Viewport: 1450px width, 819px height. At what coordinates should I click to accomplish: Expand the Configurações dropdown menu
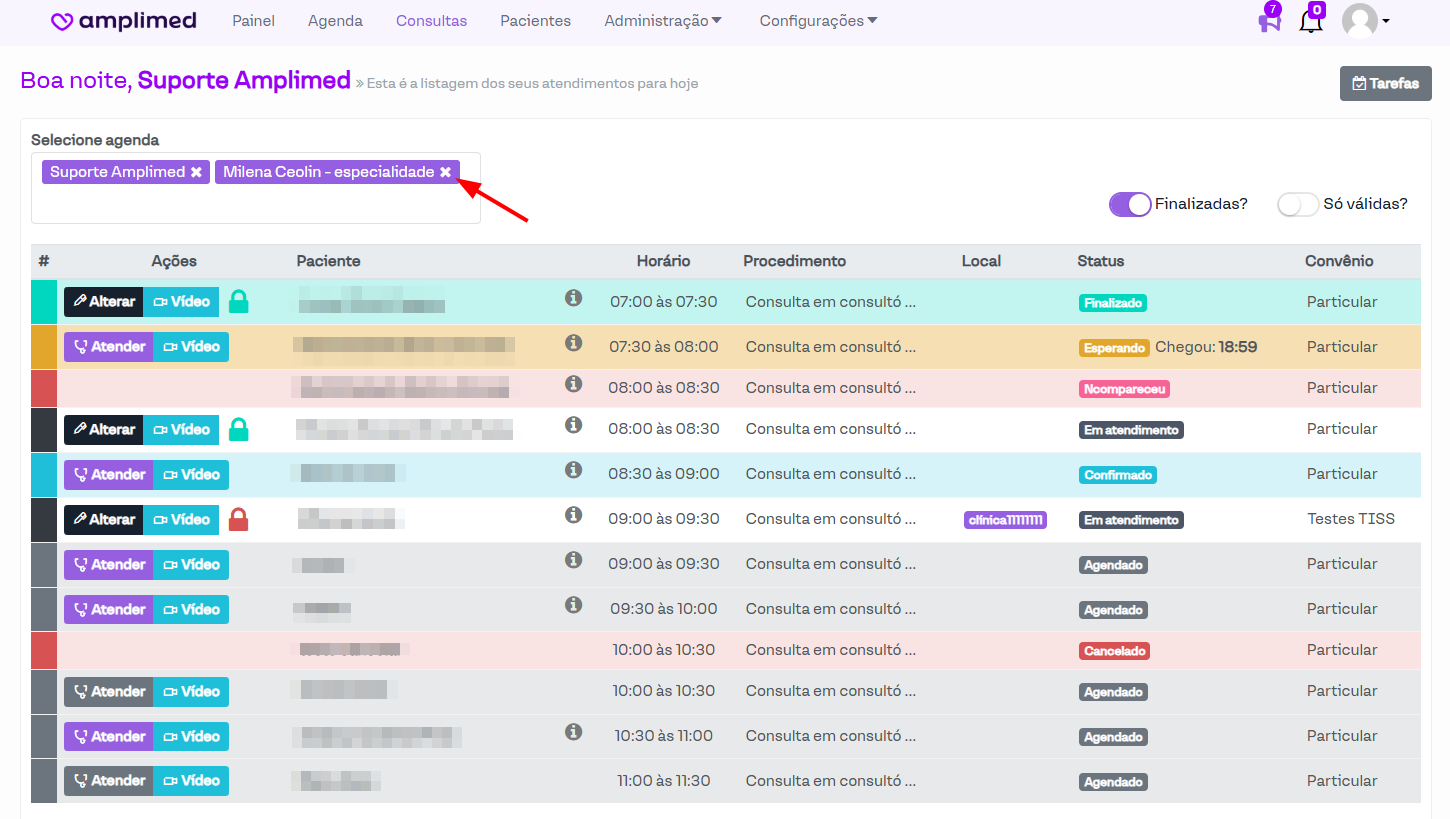point(818,21)
